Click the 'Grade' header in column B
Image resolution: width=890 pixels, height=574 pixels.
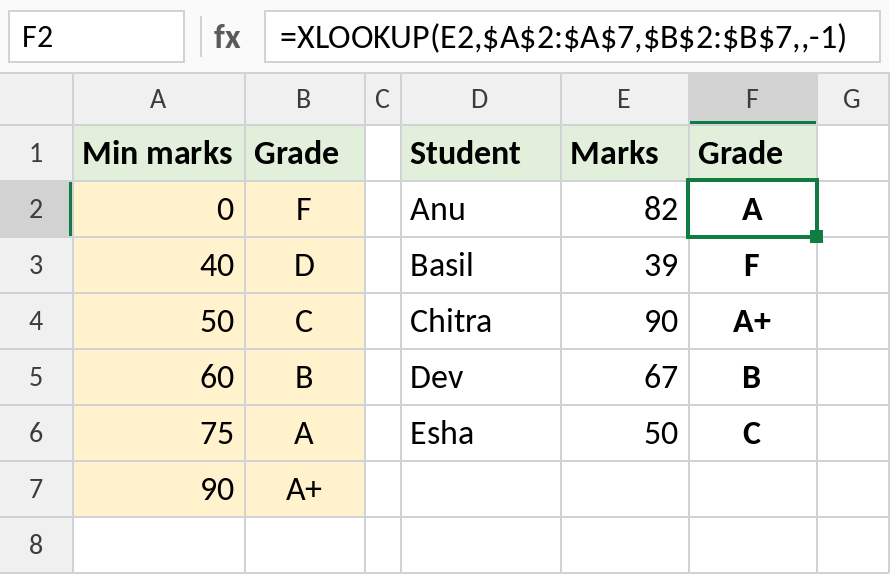pyautogui.click(x=305, y=153)
